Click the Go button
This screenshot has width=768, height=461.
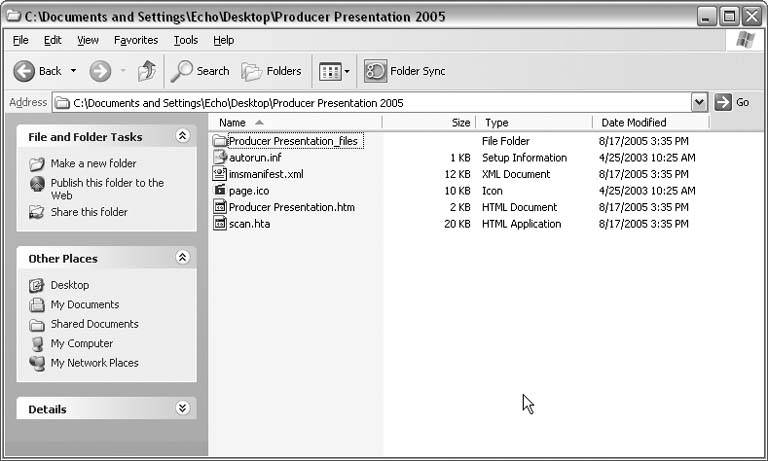[731, 102]
